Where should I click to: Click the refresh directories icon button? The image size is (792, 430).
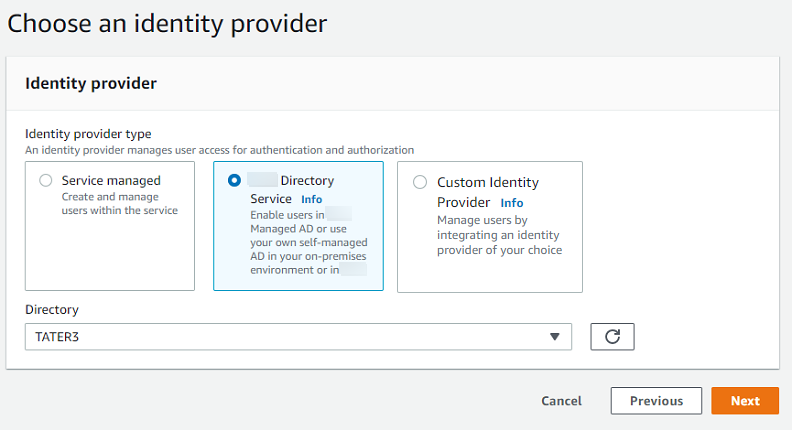612,337
